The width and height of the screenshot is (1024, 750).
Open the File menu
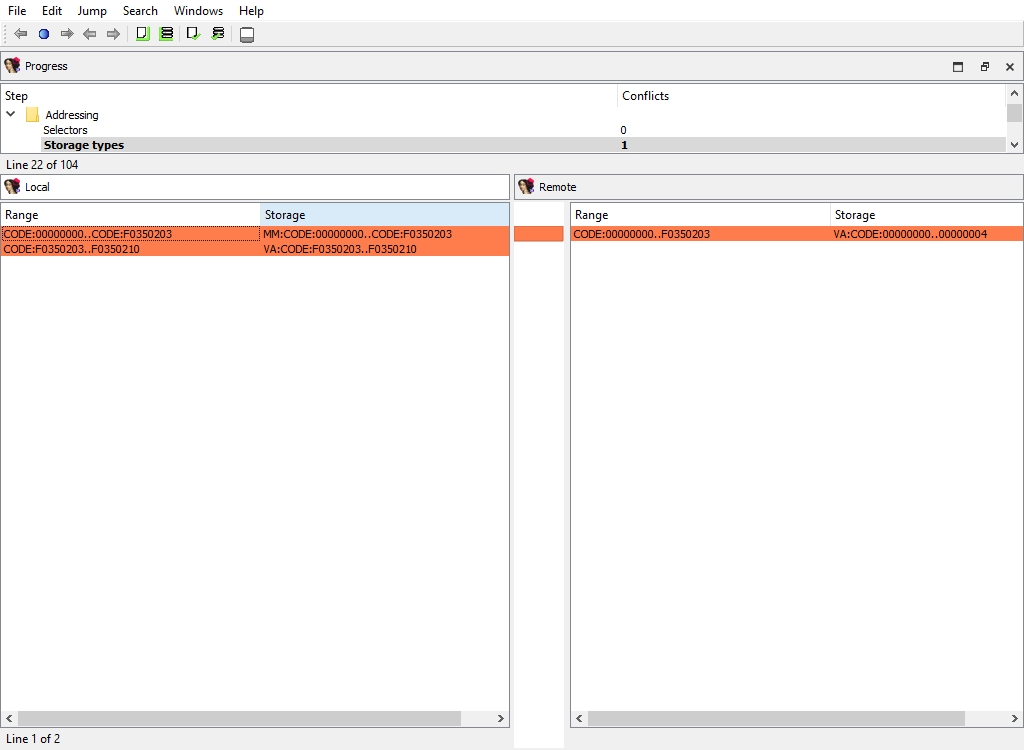pos(17,11)
